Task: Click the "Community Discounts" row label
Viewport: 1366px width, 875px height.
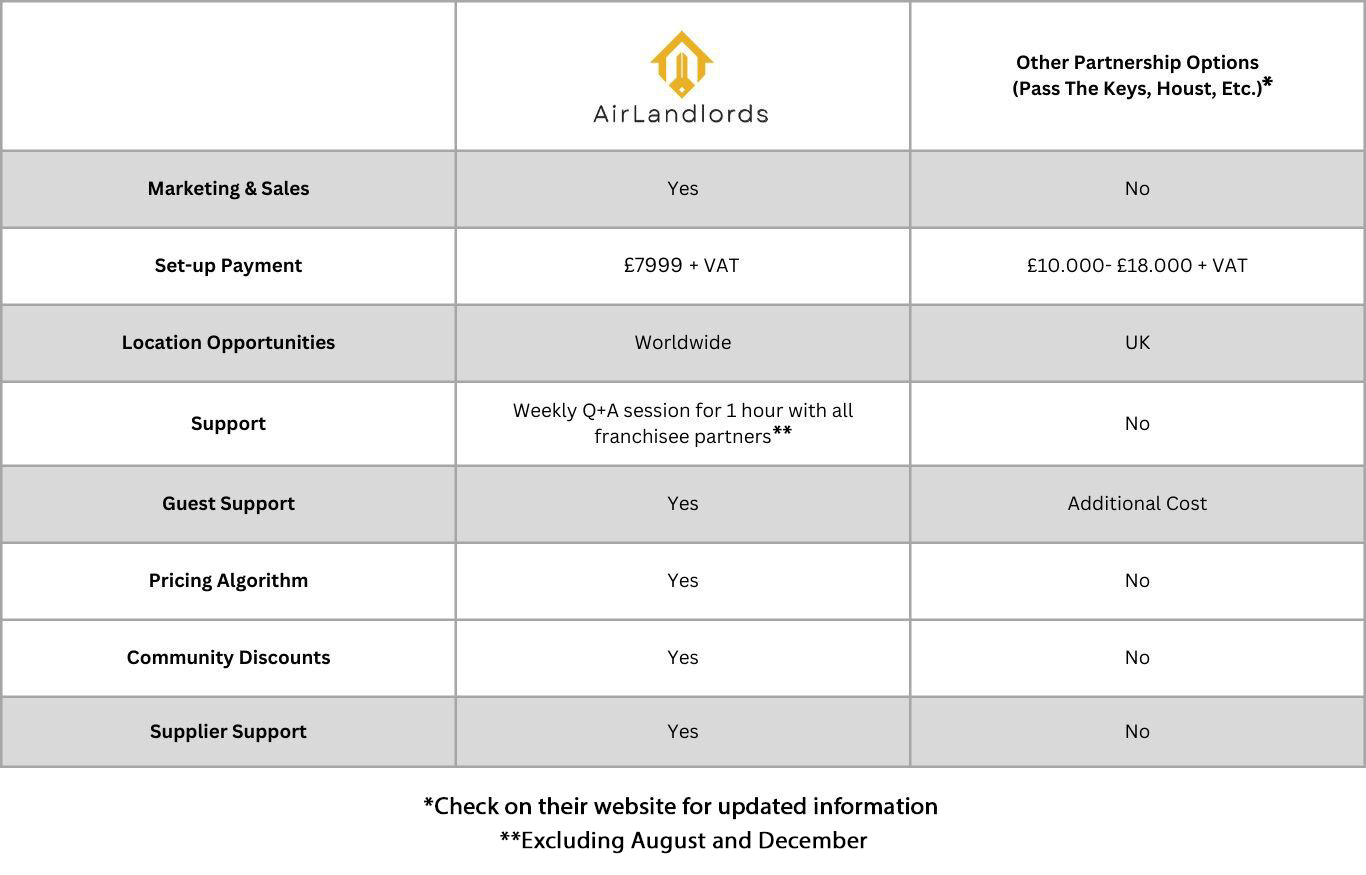Action: pyautogui.click(x=228, y=658)
